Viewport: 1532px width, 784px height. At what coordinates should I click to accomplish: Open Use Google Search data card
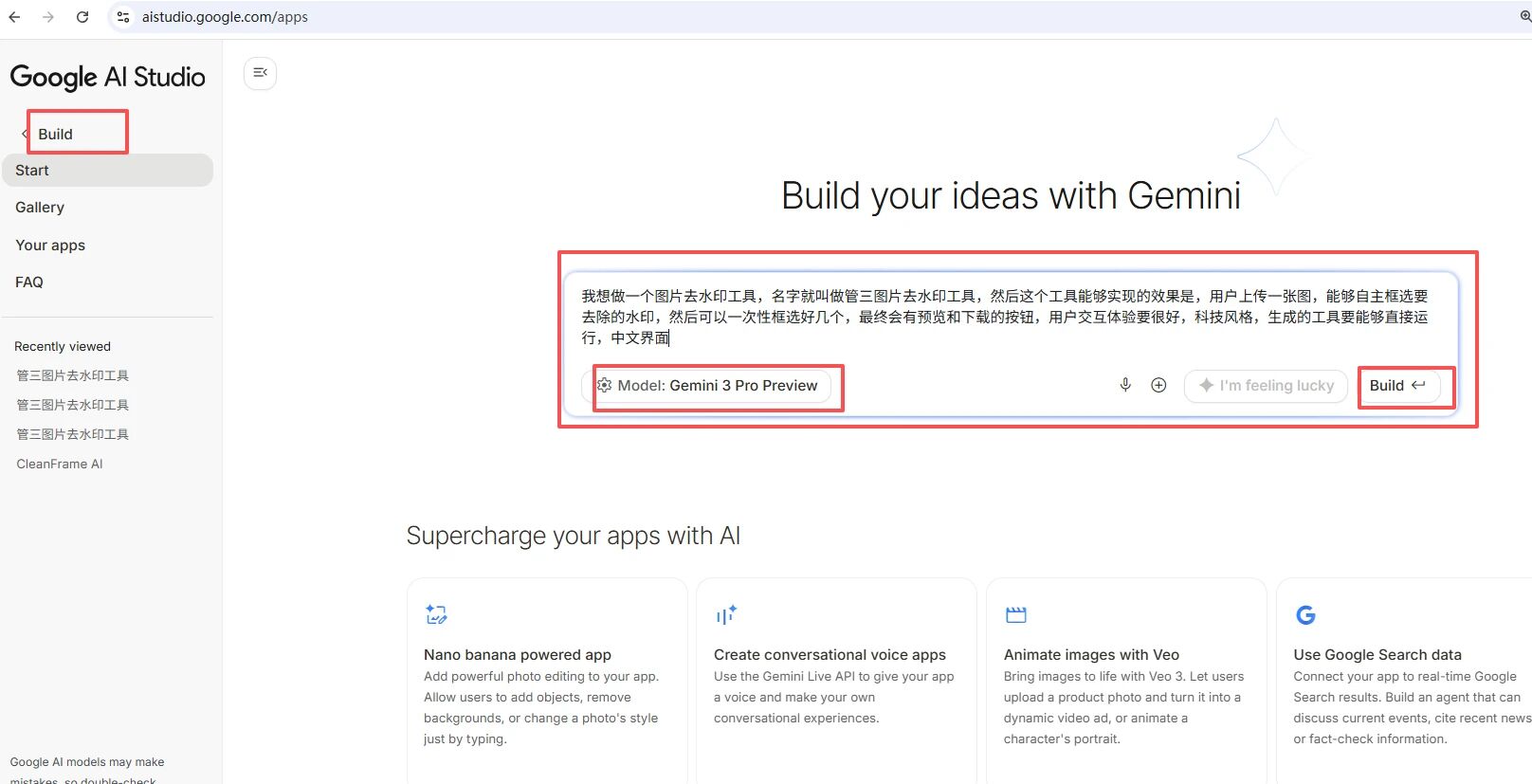(1404, 681)
